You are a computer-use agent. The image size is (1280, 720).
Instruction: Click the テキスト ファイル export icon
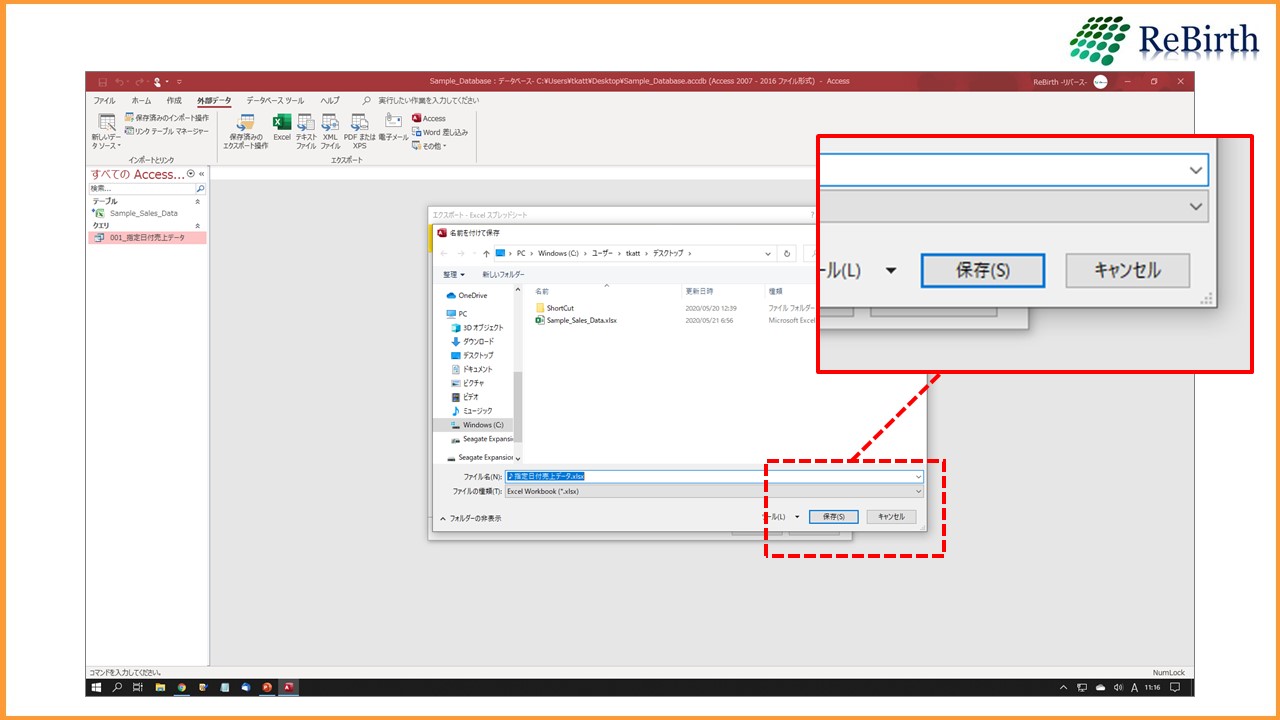click(x=306, y=131)
